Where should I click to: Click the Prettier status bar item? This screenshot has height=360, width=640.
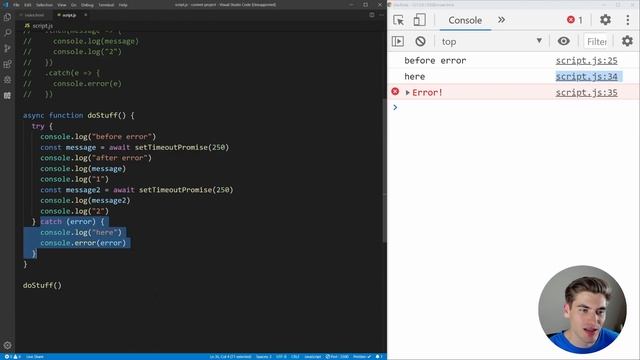click(x=362, y=357)
